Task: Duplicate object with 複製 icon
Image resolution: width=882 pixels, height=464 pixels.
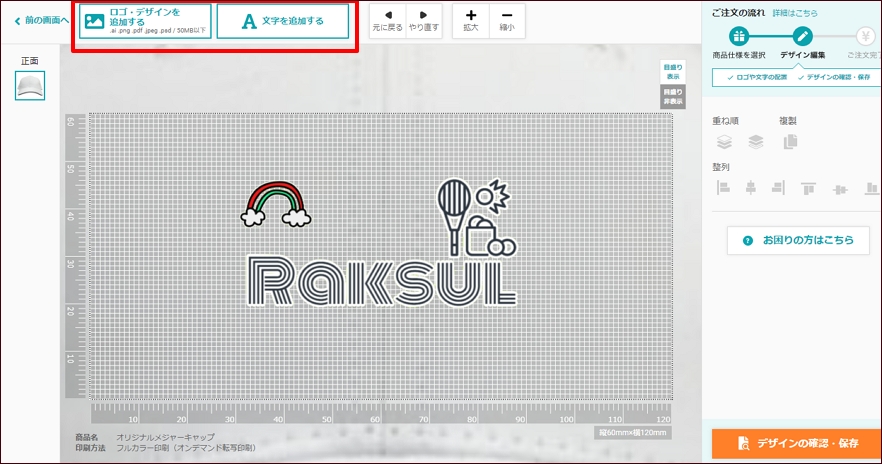Action: [790, 142]
